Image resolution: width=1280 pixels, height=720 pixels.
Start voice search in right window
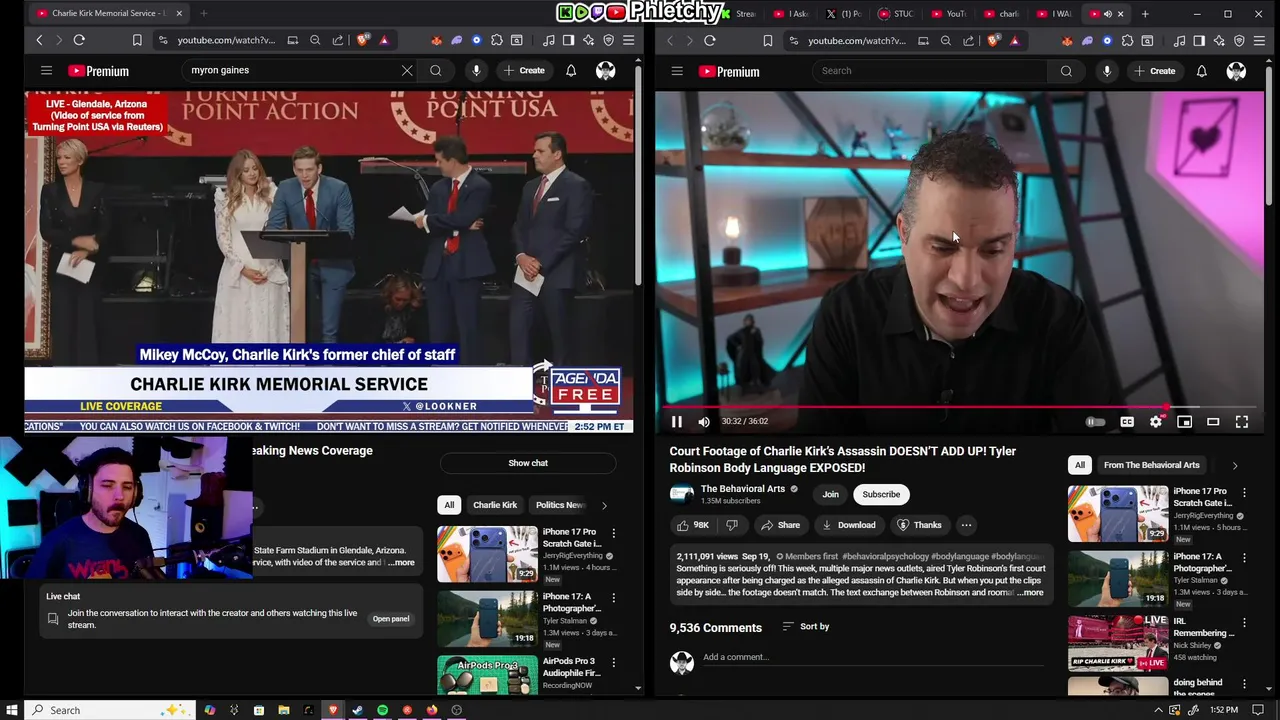pyautogui.click(x=1107, y=71)
